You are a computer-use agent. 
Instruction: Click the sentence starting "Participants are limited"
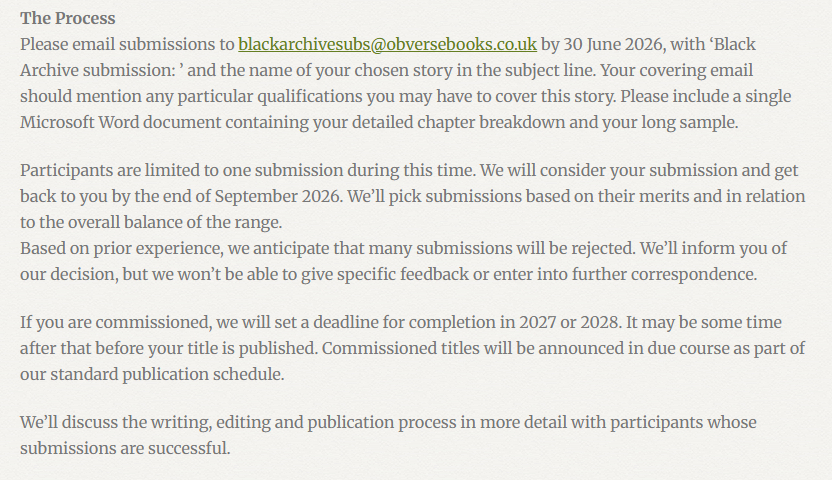click(250, 171)
